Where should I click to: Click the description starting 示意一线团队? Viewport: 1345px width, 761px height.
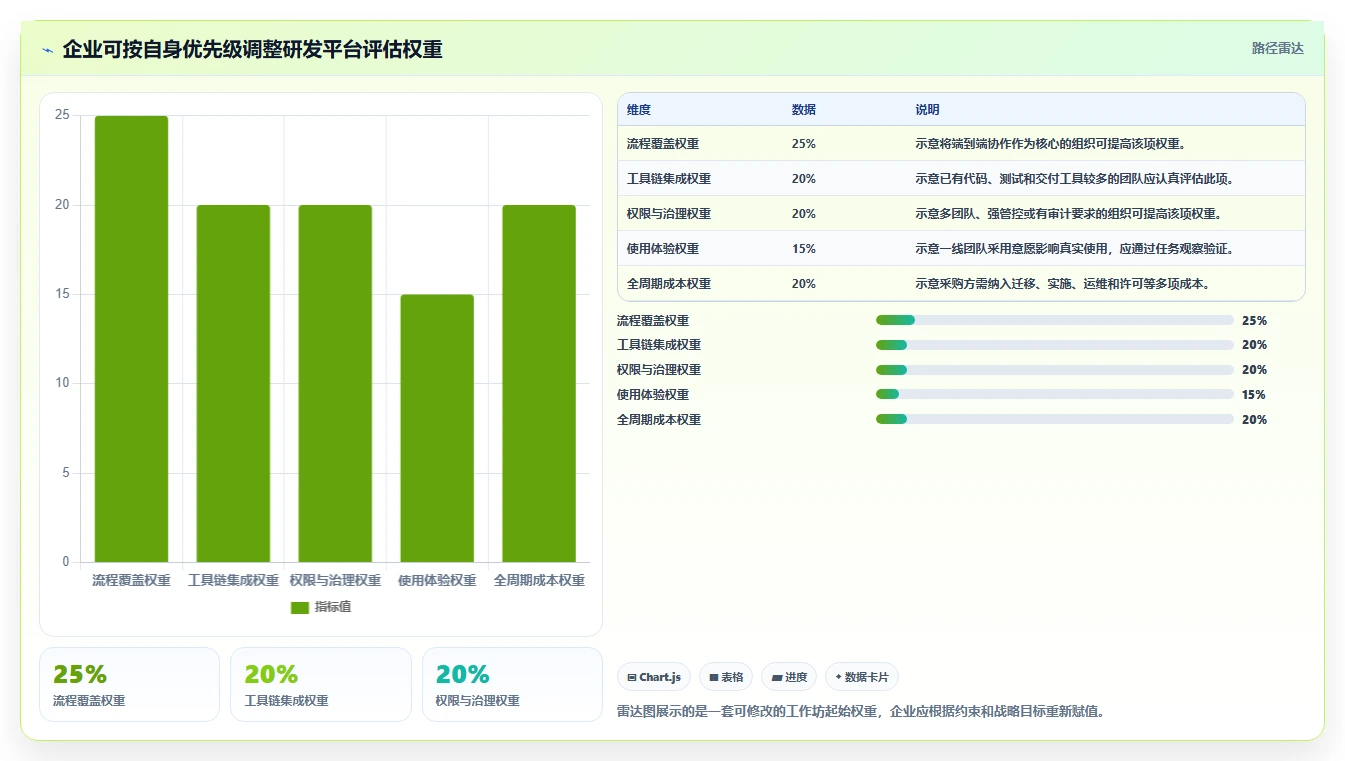point(1076,249)
